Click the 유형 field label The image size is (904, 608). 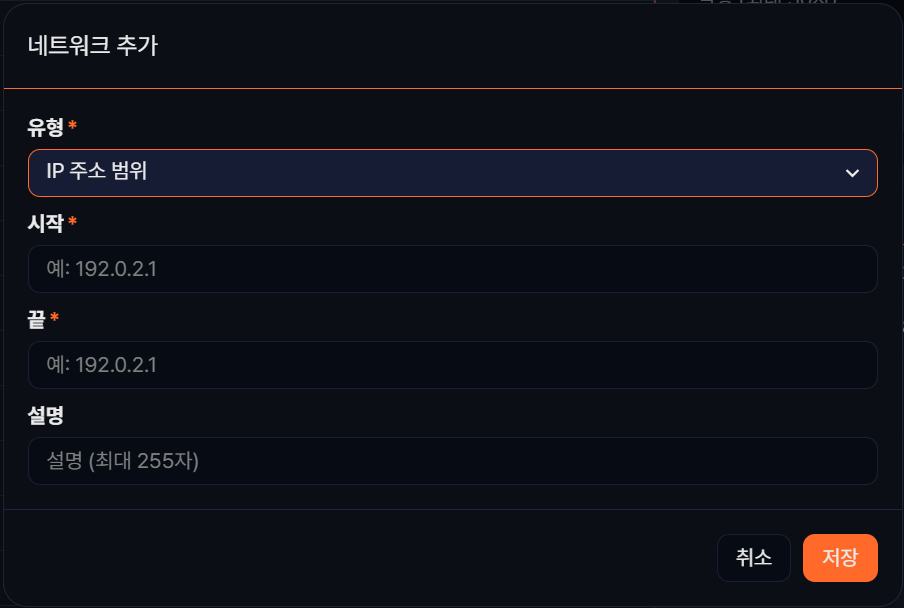click(x=45, y=127)
